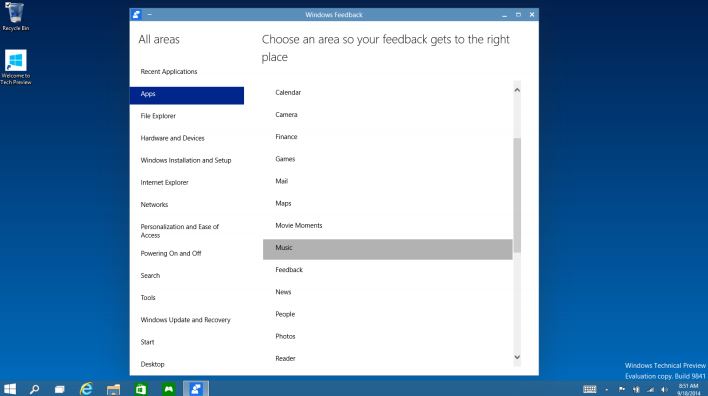Click the scrollbar down arrow

517,357
